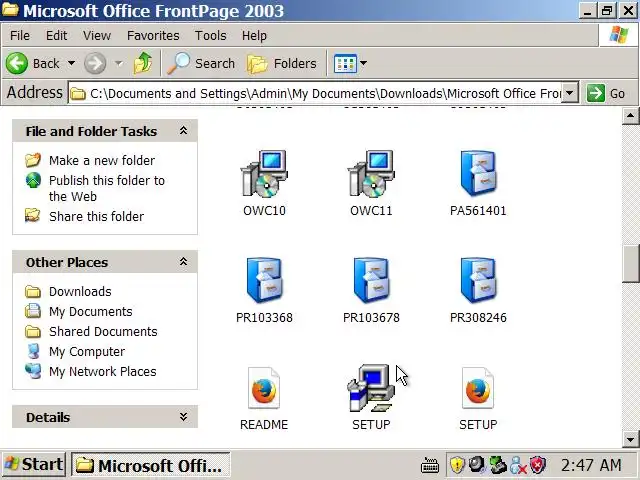Image resolution: width=640 pixels, height=480 pixels.
Task: Click the red shield tray icon
Action: coord(538,465)
